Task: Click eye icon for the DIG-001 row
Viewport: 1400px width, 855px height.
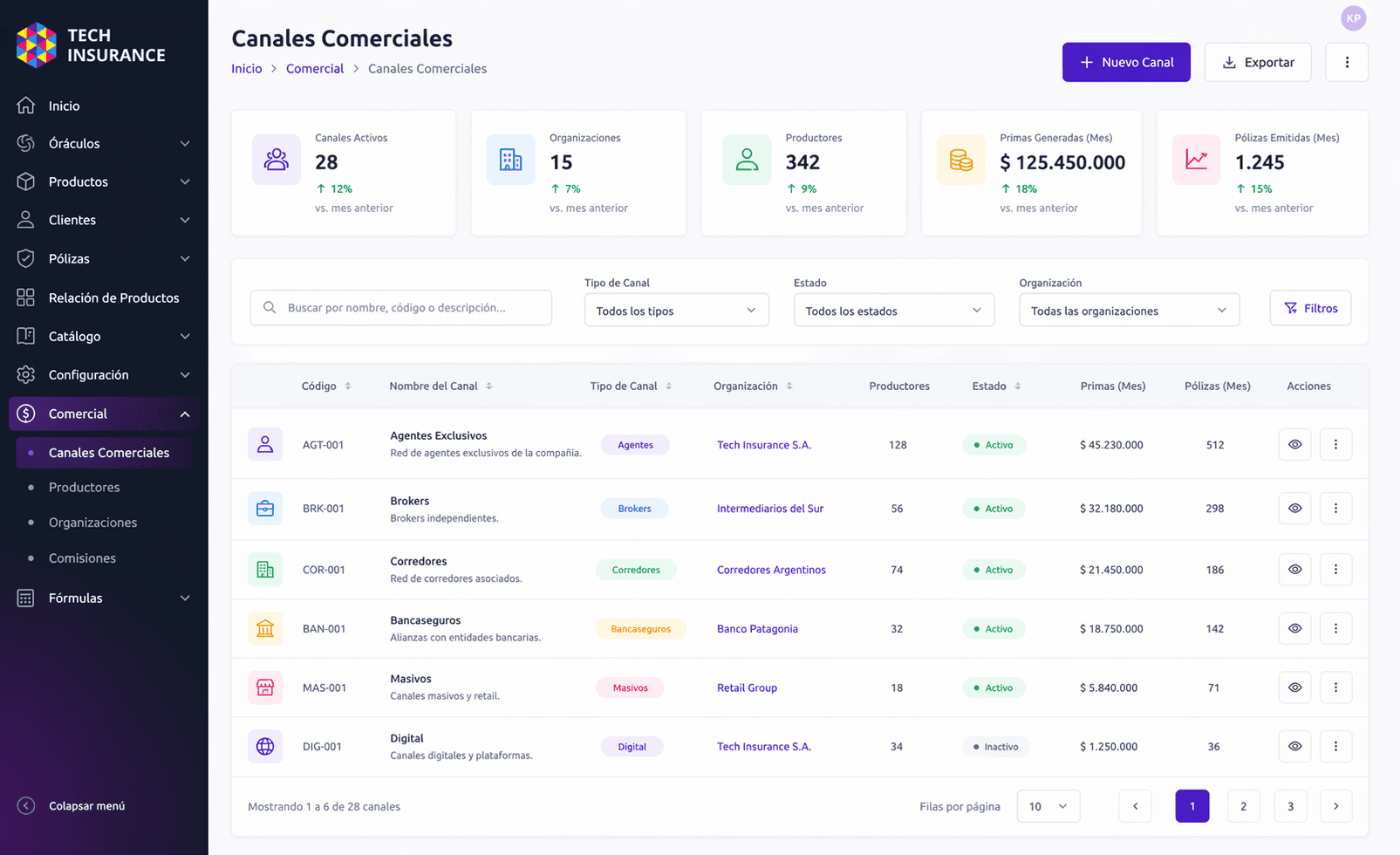Action: (1294, 746)
